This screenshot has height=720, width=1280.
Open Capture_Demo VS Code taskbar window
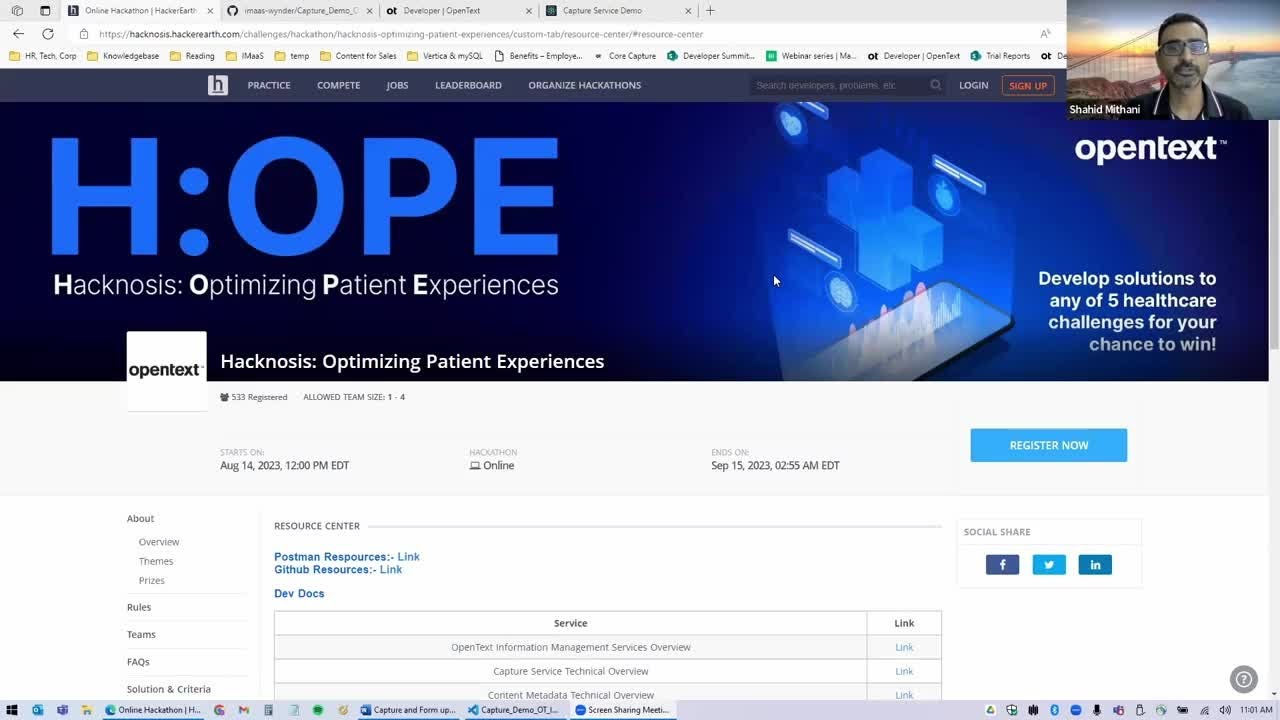click(x=514, y=710)
